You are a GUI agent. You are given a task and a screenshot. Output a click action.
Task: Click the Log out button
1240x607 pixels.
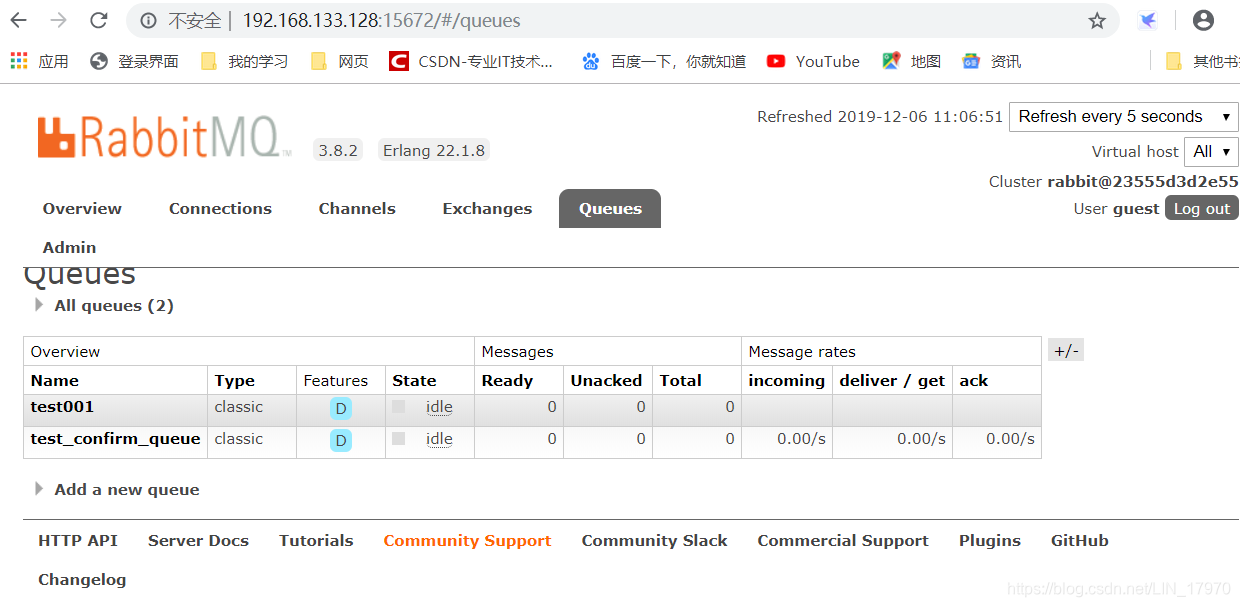click(1202, 208)
